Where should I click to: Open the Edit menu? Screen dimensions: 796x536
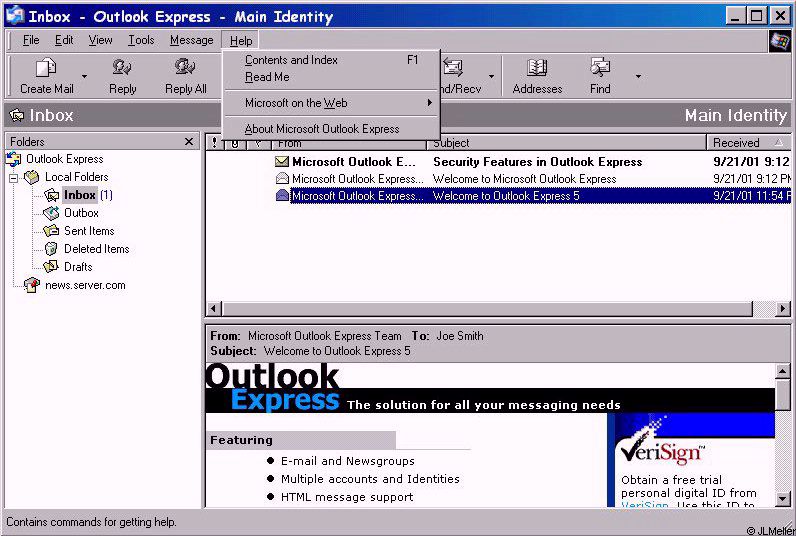click(x=64, y=40)
